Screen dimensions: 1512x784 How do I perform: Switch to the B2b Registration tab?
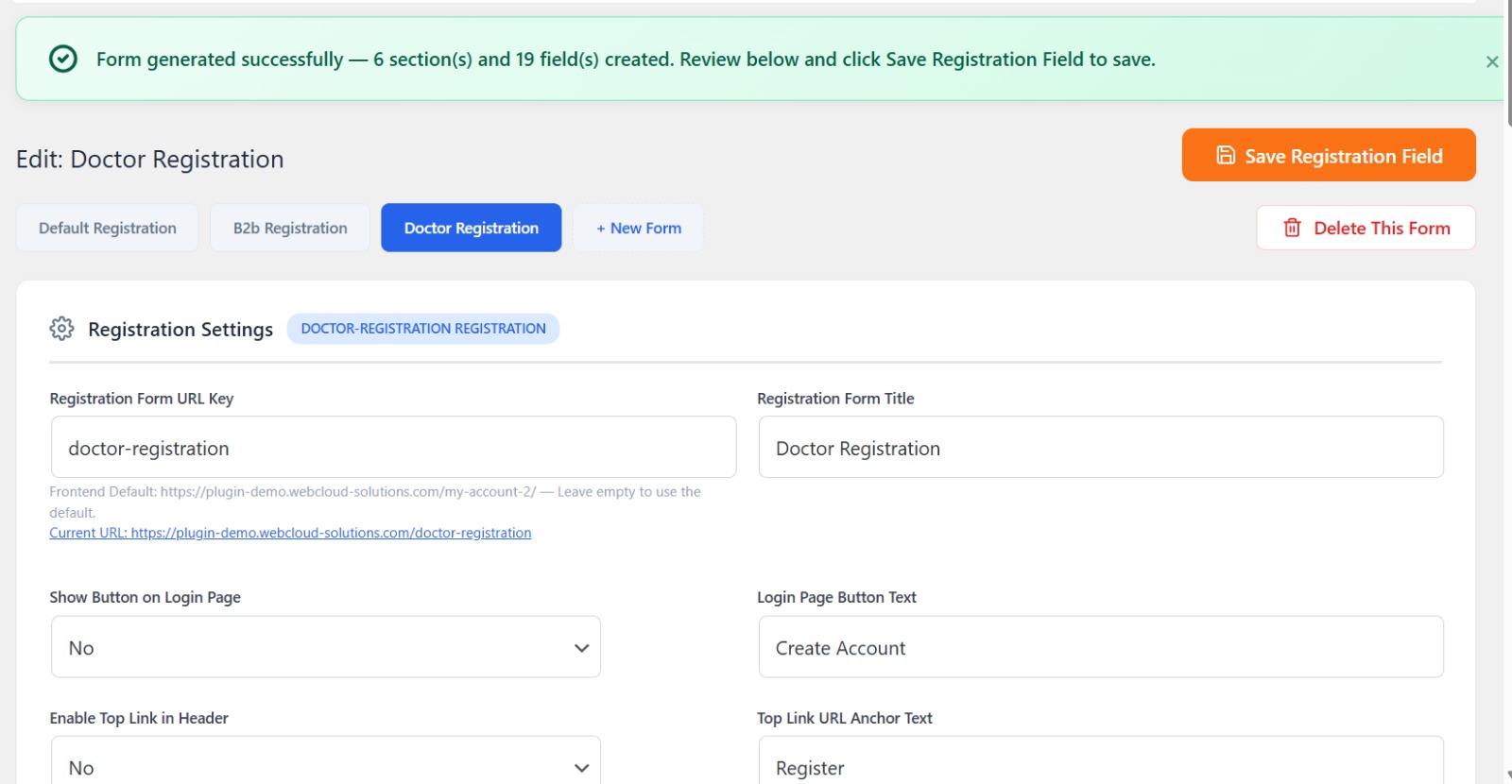[x=289, y=228]
